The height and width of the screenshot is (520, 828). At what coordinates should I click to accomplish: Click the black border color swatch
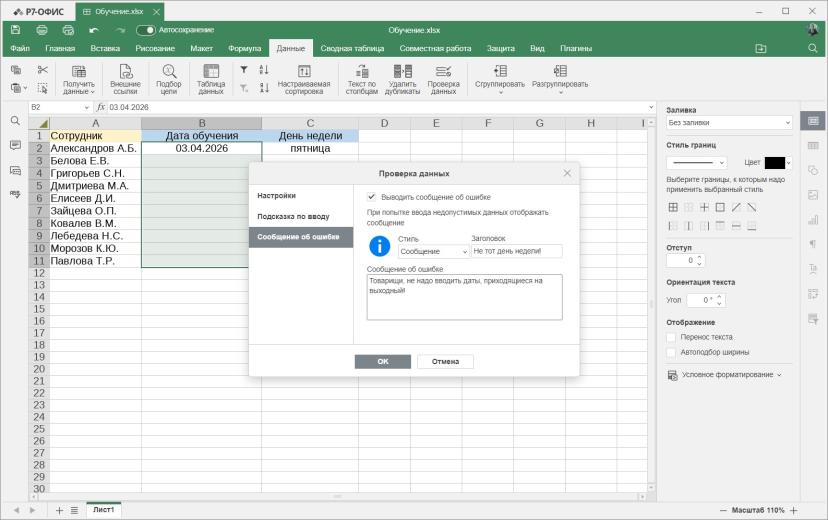point(775,163)
